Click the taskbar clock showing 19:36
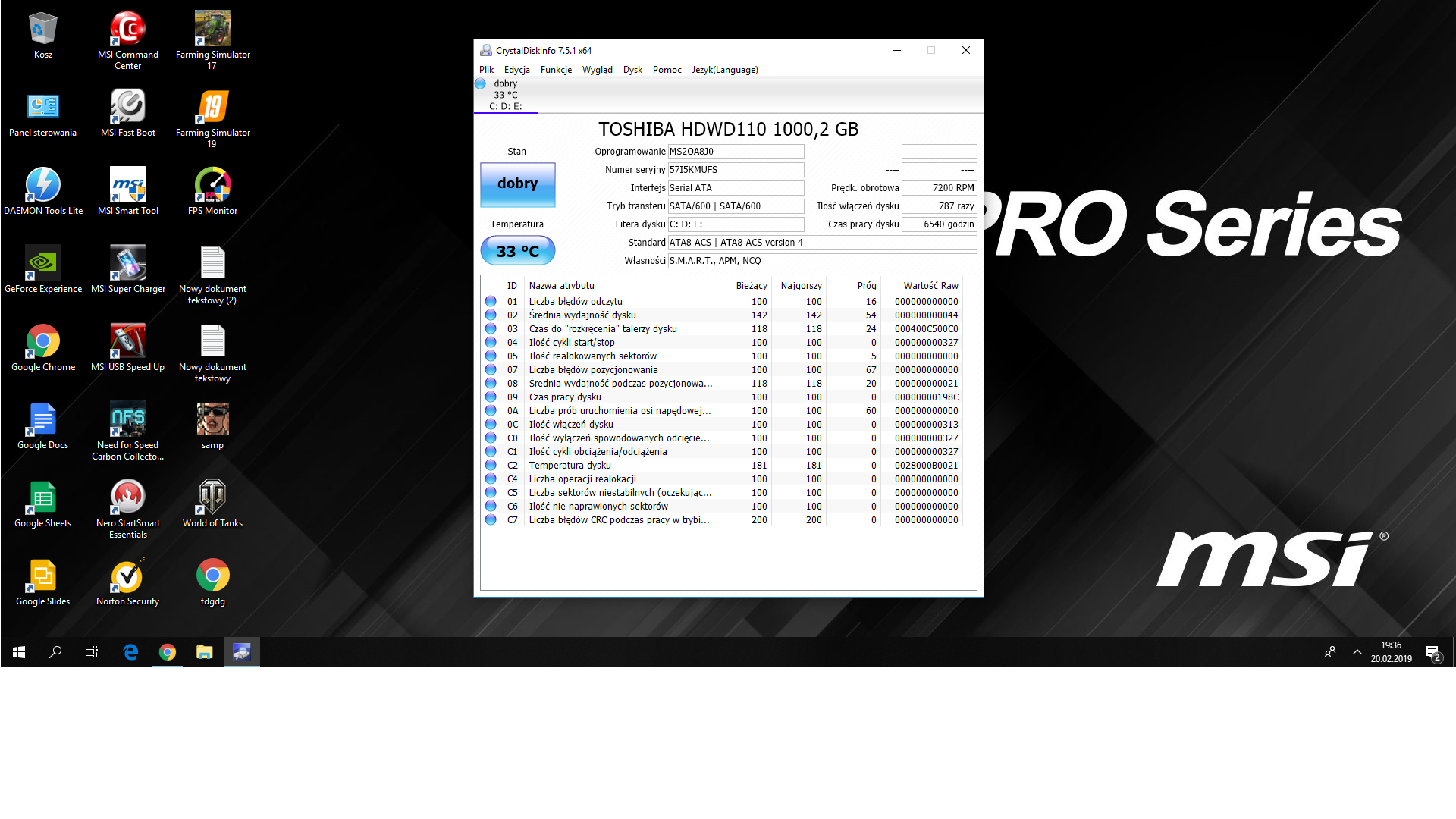 pyautogui.click(x=1391, y=652)
